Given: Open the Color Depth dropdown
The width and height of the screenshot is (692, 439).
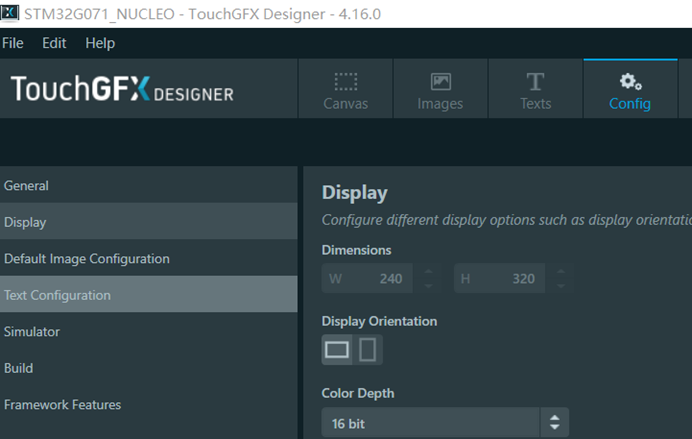Looking at the screenshot, I should [432, 423].
